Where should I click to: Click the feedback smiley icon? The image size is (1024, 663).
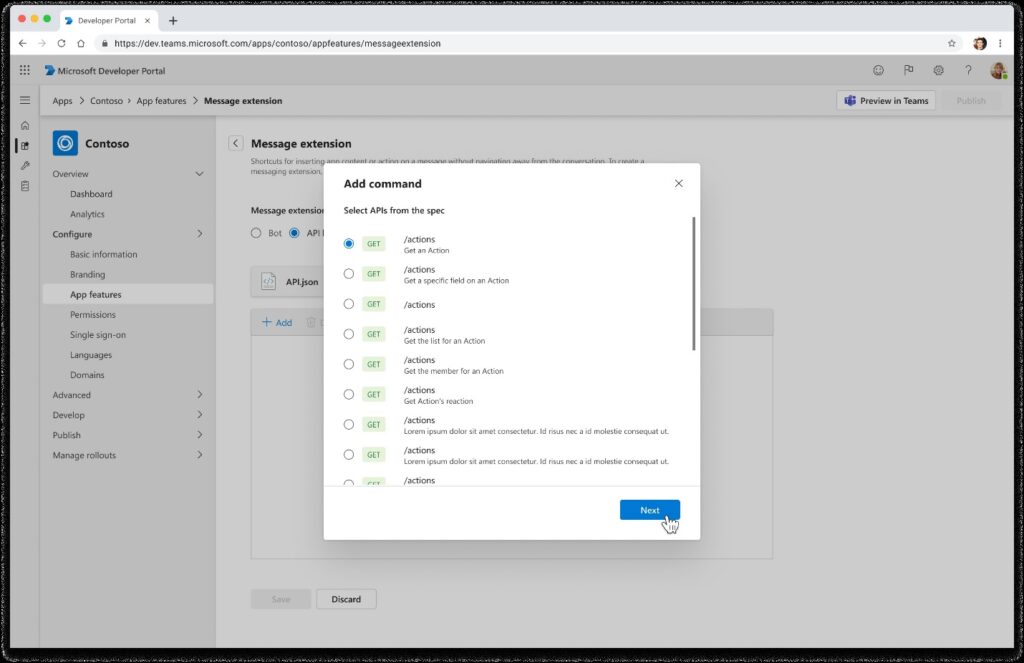[879, 71]
